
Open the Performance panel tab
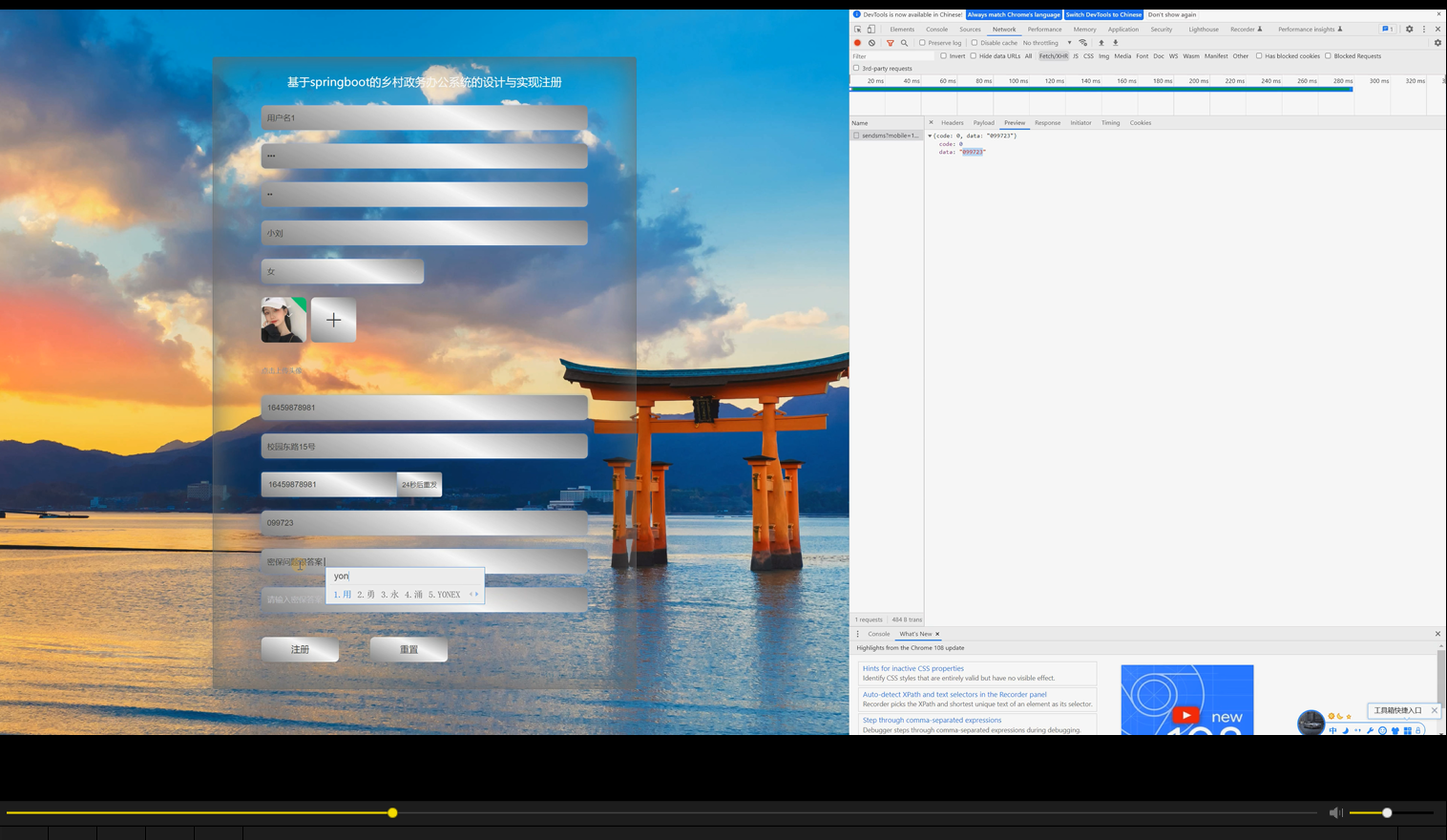click(1044, 30)
